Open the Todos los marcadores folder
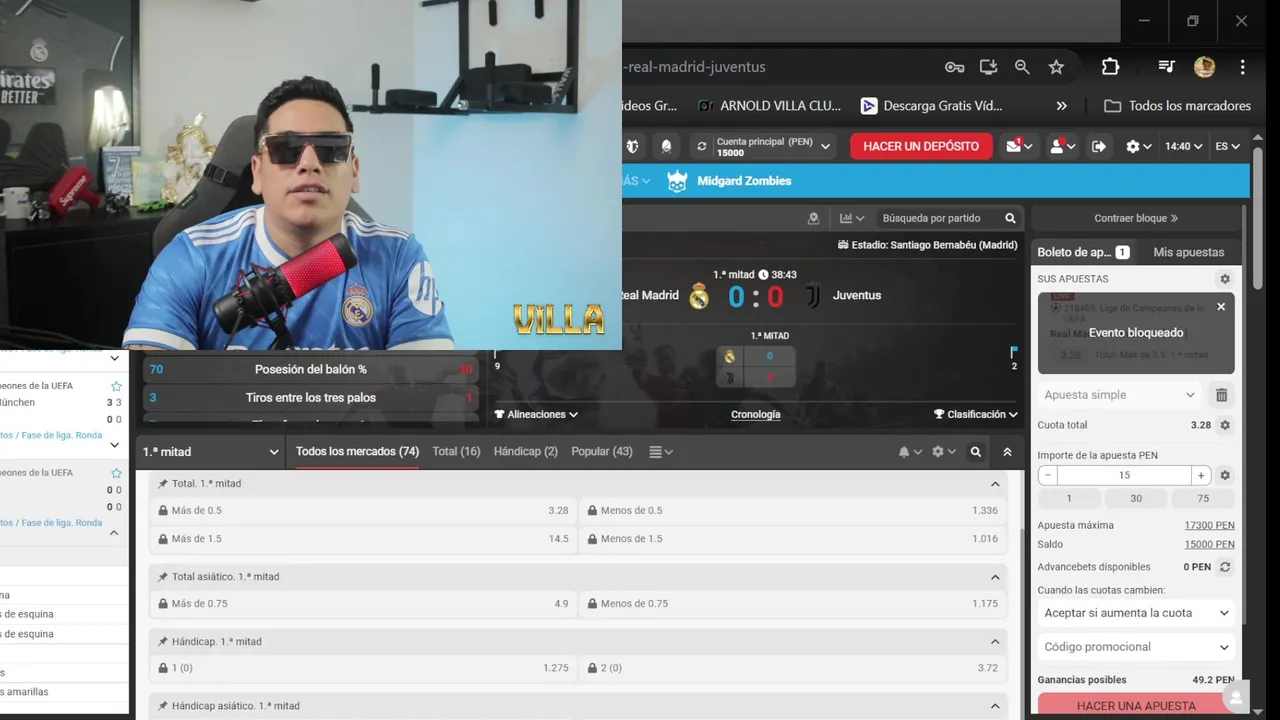This screenshot has height=720, width=1280. point(1178,106)
